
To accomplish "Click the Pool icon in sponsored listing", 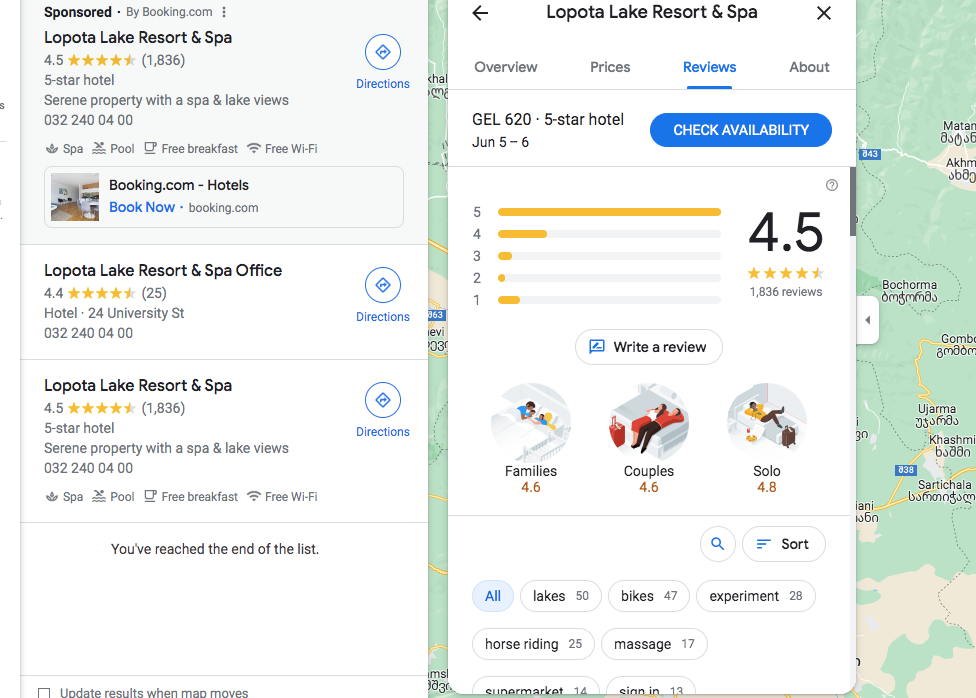I will [x=99, y=148].
